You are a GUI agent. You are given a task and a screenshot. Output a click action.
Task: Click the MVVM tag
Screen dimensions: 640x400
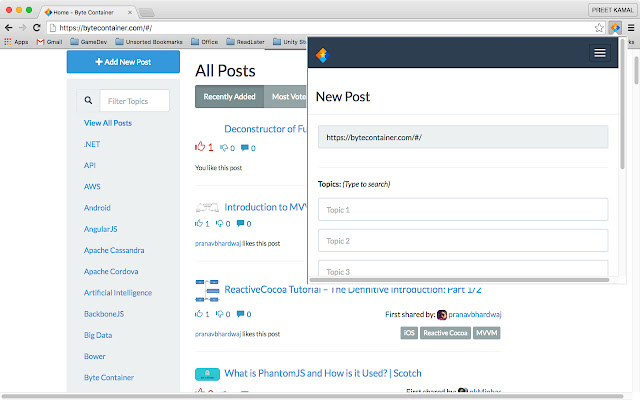click(487, 333)
